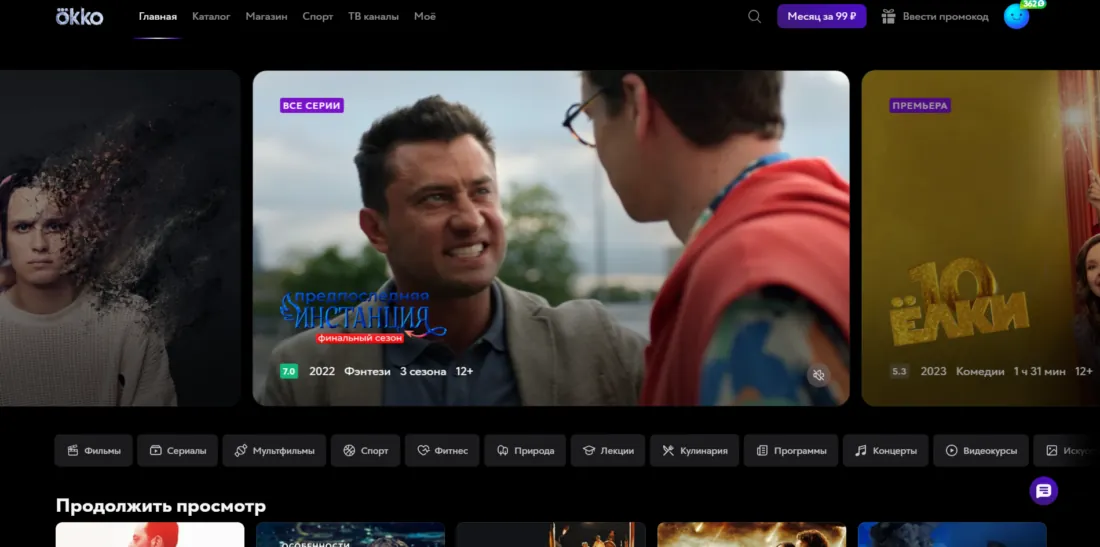The width and height of the screenshot is (1100, 547).
Task: Open the user profile avatar
Action: (1016, 16)
